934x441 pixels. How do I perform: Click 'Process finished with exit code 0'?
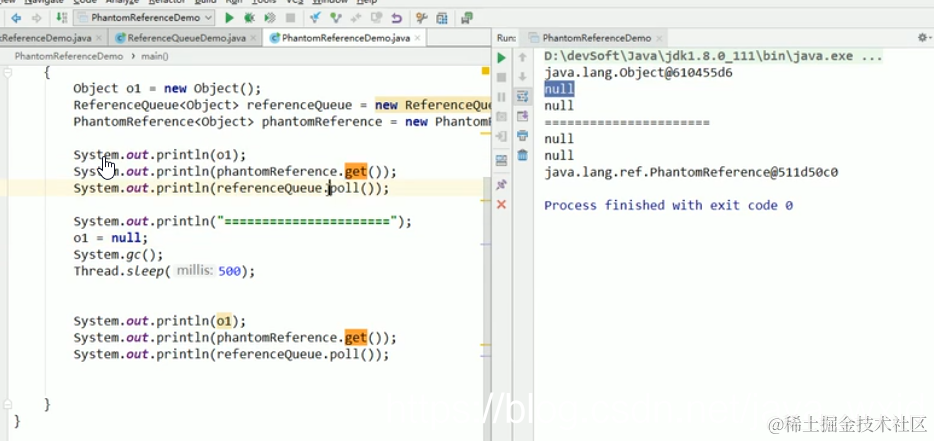(x=668, y=206)
